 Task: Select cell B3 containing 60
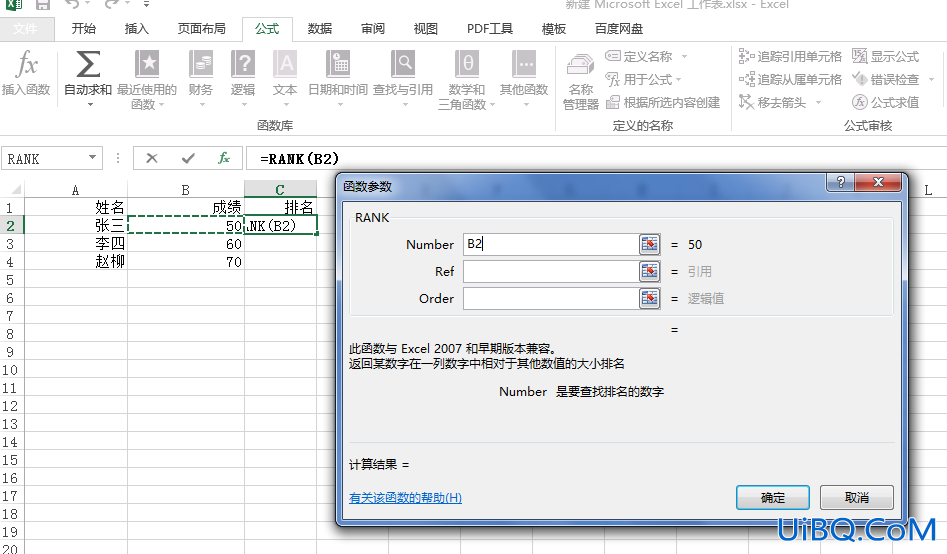coord(185,243)
